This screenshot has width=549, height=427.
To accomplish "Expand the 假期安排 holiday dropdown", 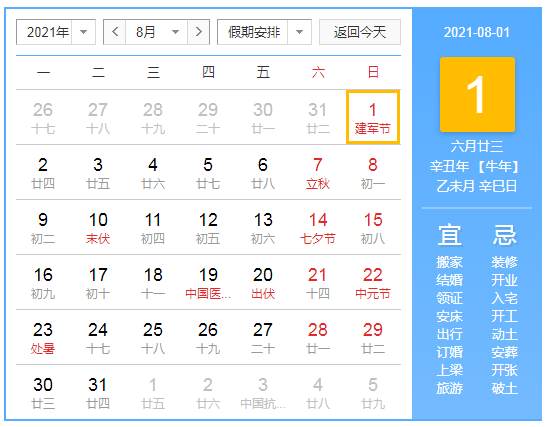I will click(264, 32).
